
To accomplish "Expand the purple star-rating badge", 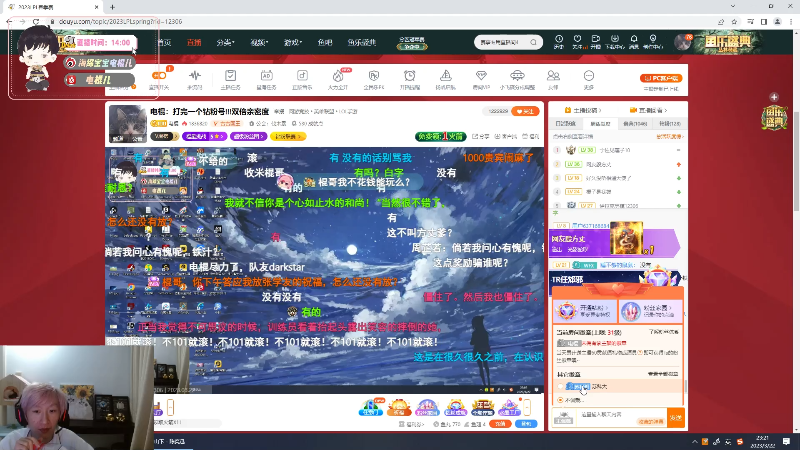I will (x=204, y=137).
